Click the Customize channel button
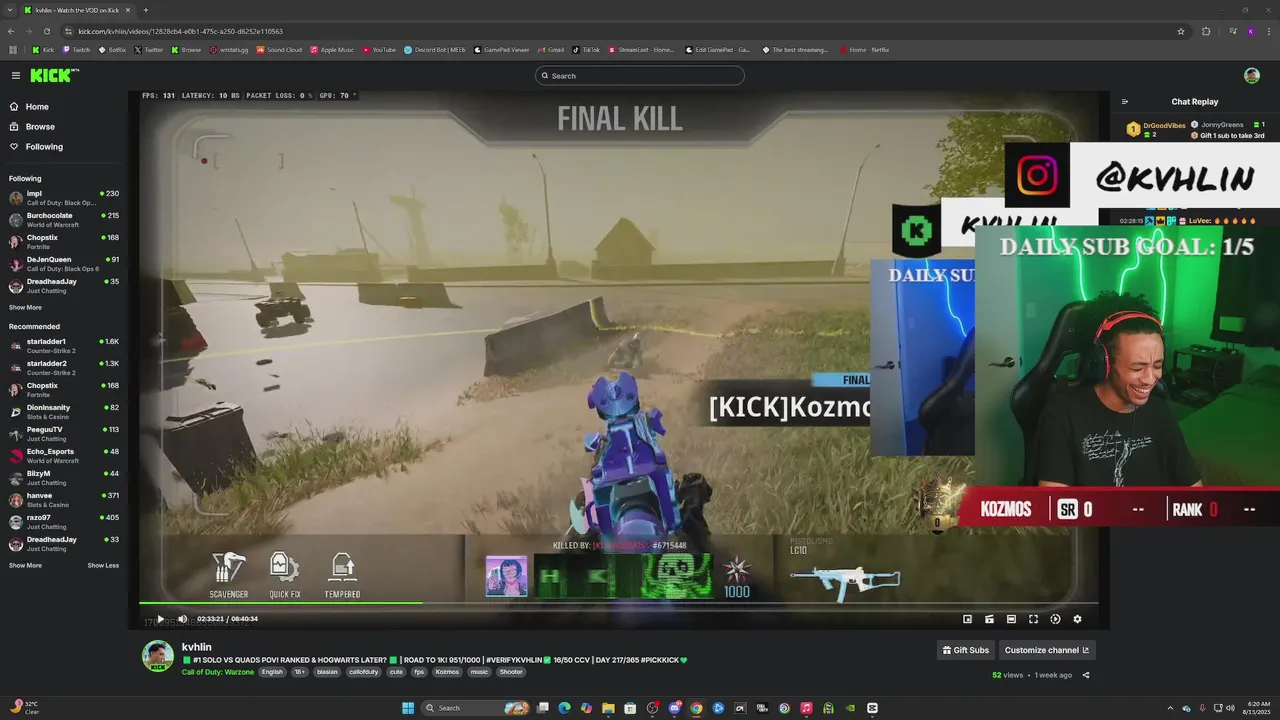The image size is (1280, 720). coord(1047,650)
